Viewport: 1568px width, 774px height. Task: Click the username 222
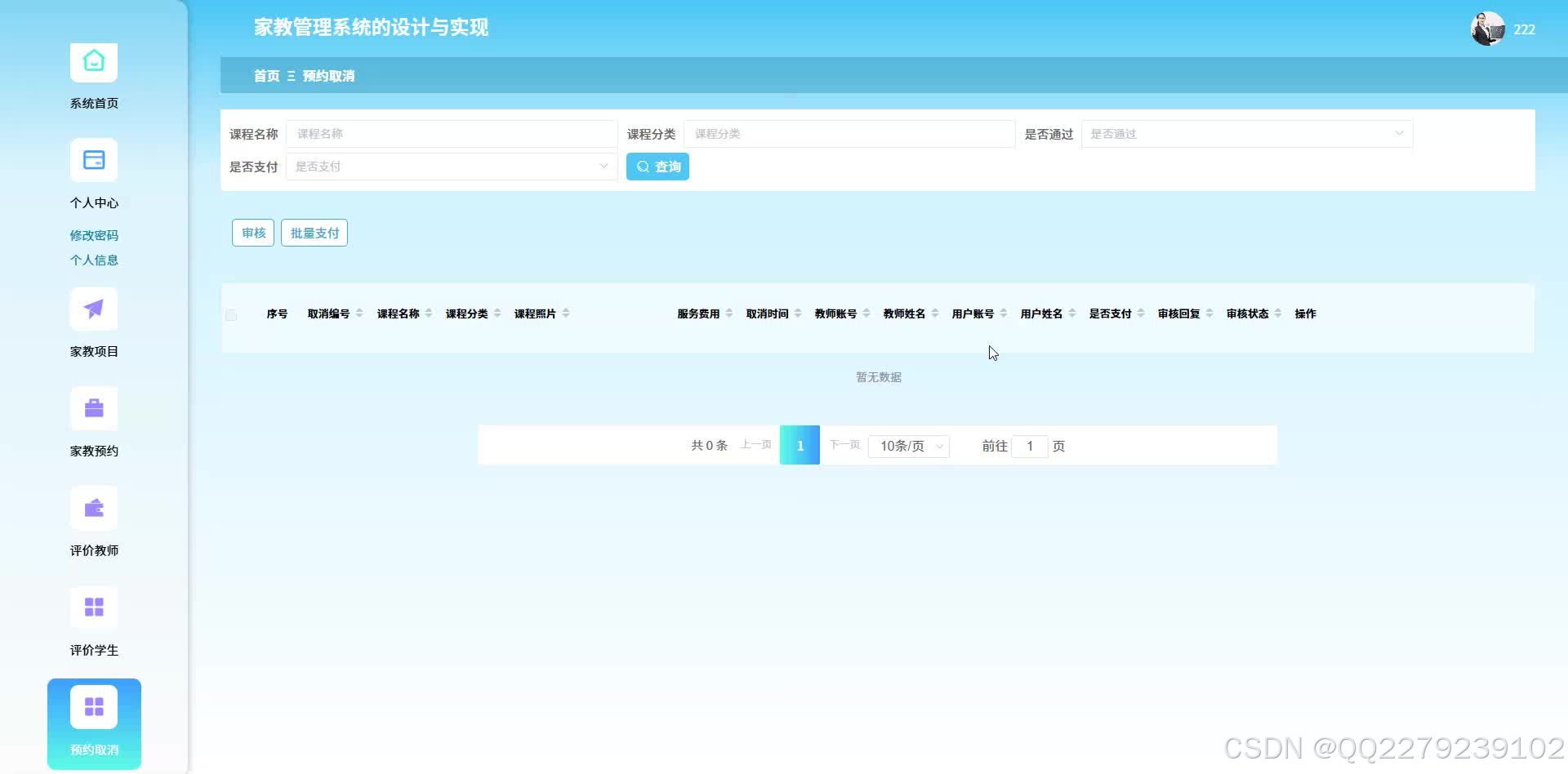pyautogui.click(x=1524, y=29)
